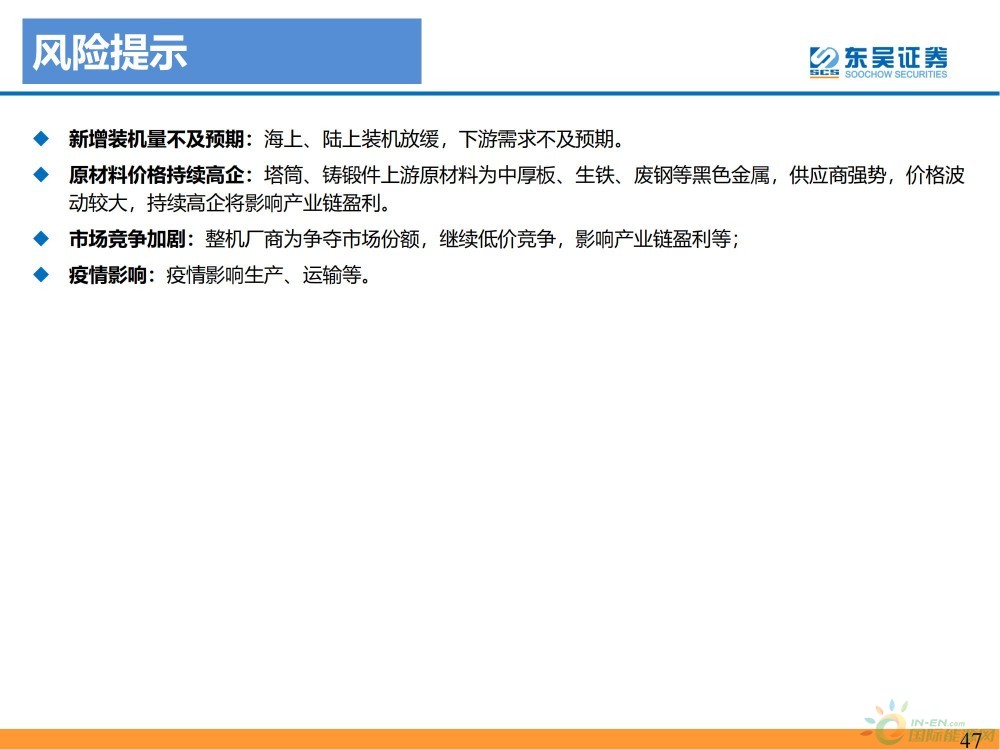Click the diamond bullet beside 新增装机量不及预期
This screenshot has width=1000, height=750.
pyautogui.click(x=41, y=138)
